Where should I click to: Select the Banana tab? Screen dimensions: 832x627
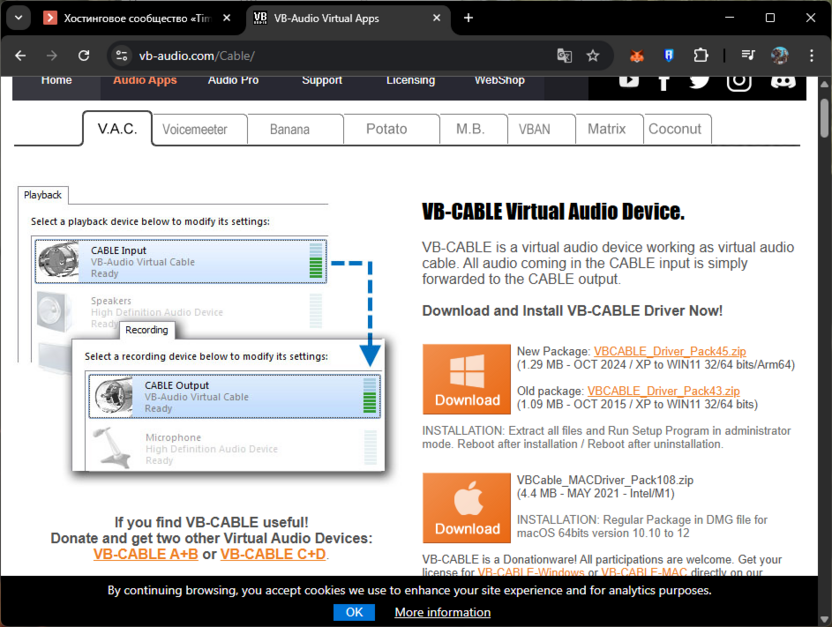tap(290, 129)
